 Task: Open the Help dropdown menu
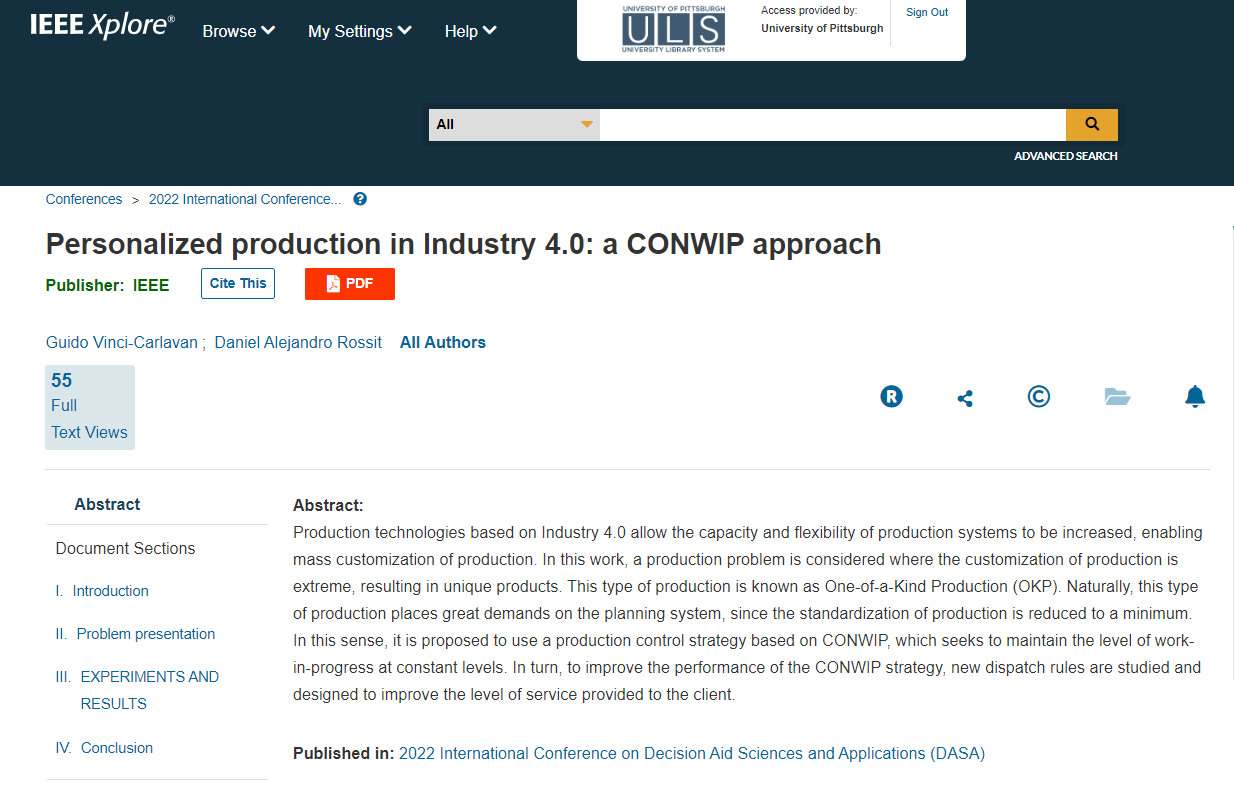[x=470, y=31]
